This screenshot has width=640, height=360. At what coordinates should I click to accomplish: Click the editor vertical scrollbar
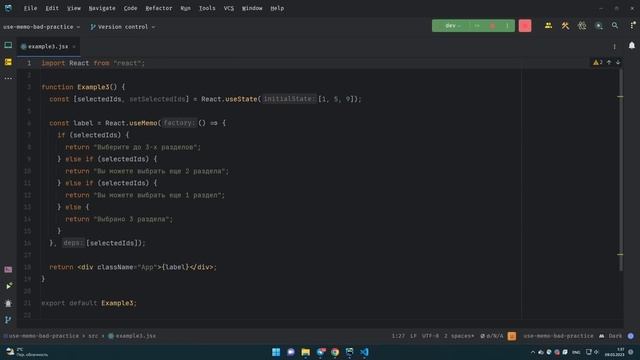point(621,170)
